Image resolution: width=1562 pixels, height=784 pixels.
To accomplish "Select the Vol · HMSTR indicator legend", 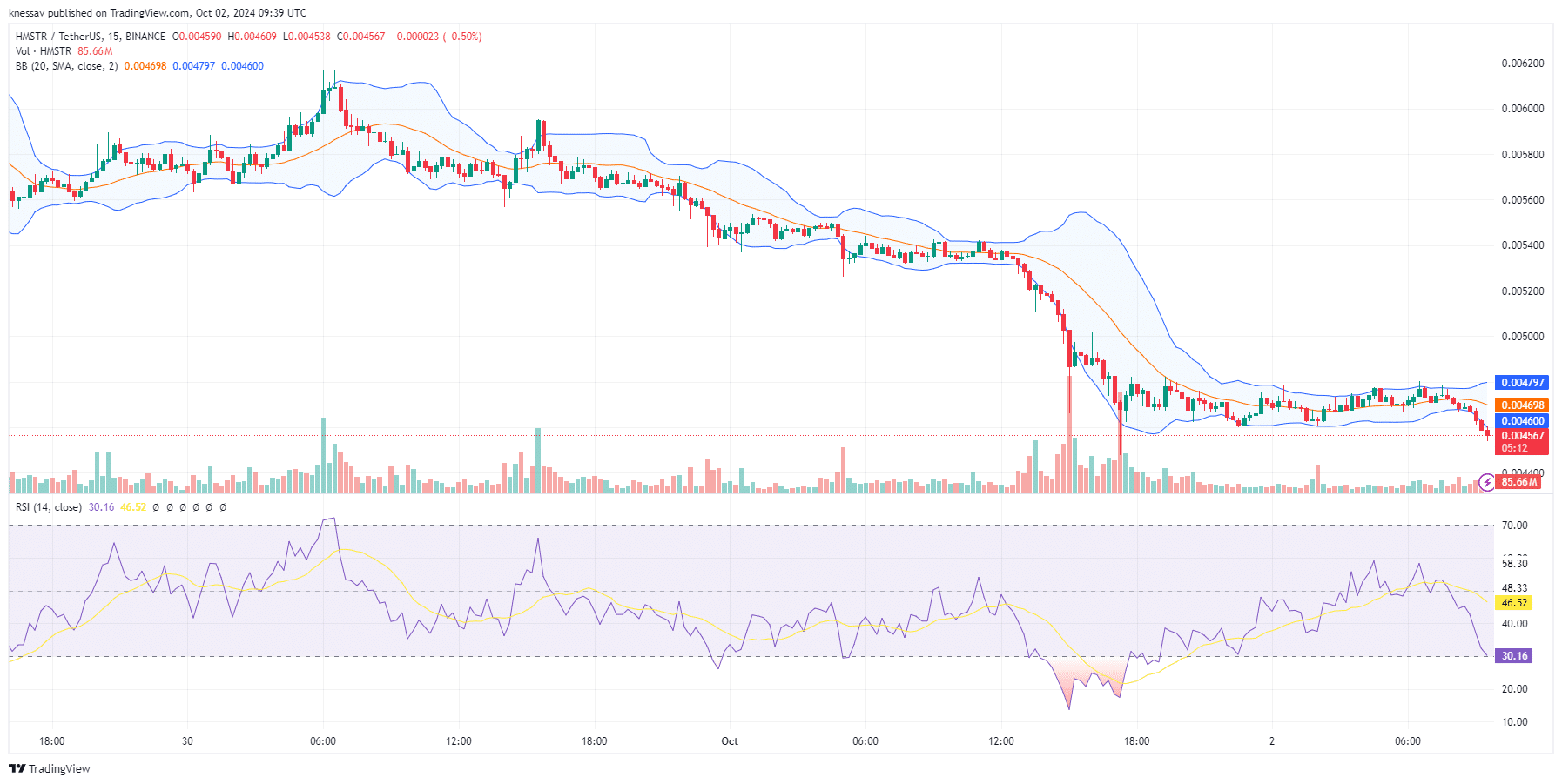I will click(x=44, y=51).
